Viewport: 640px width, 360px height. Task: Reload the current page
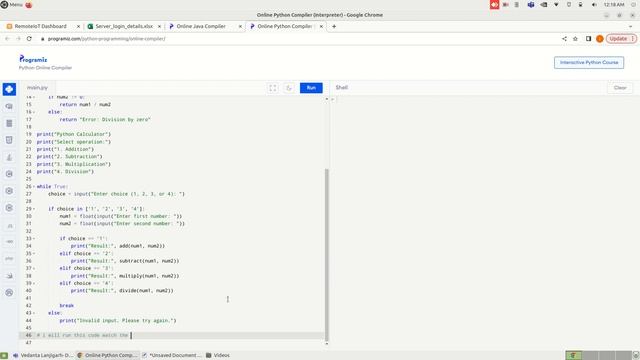[29, 38]
